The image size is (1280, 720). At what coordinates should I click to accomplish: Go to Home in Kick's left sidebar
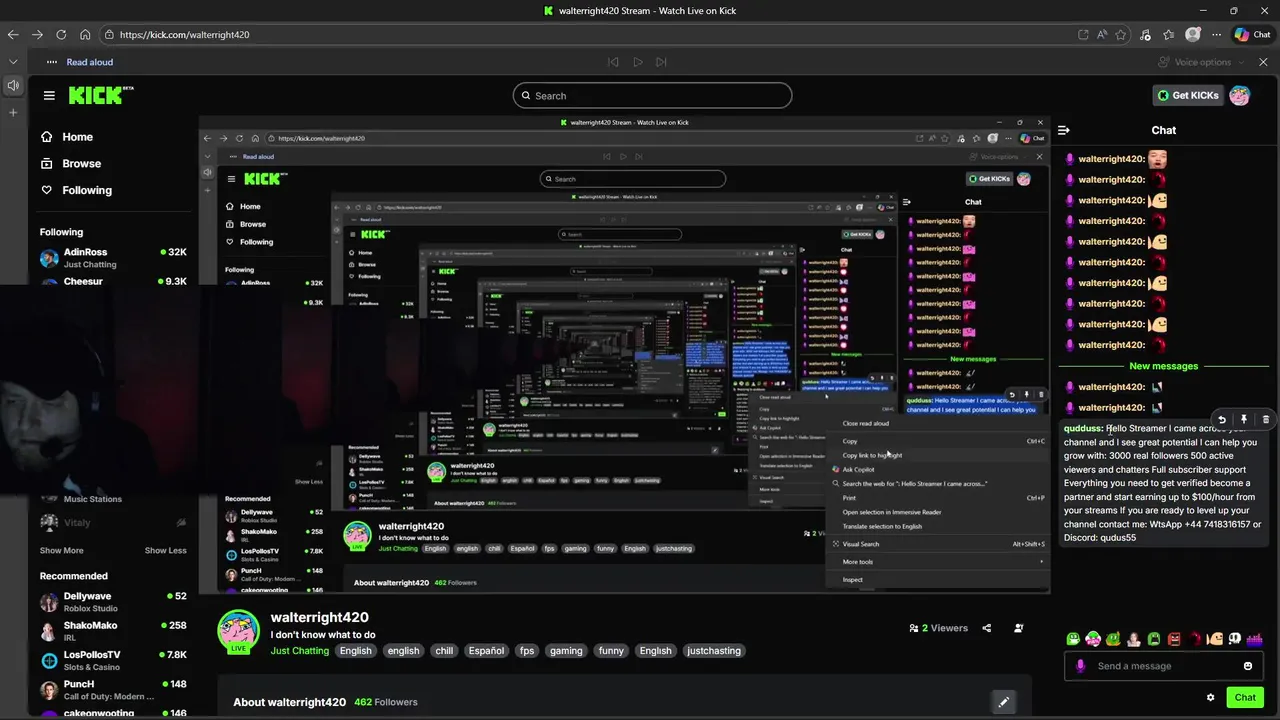(67, 137)
